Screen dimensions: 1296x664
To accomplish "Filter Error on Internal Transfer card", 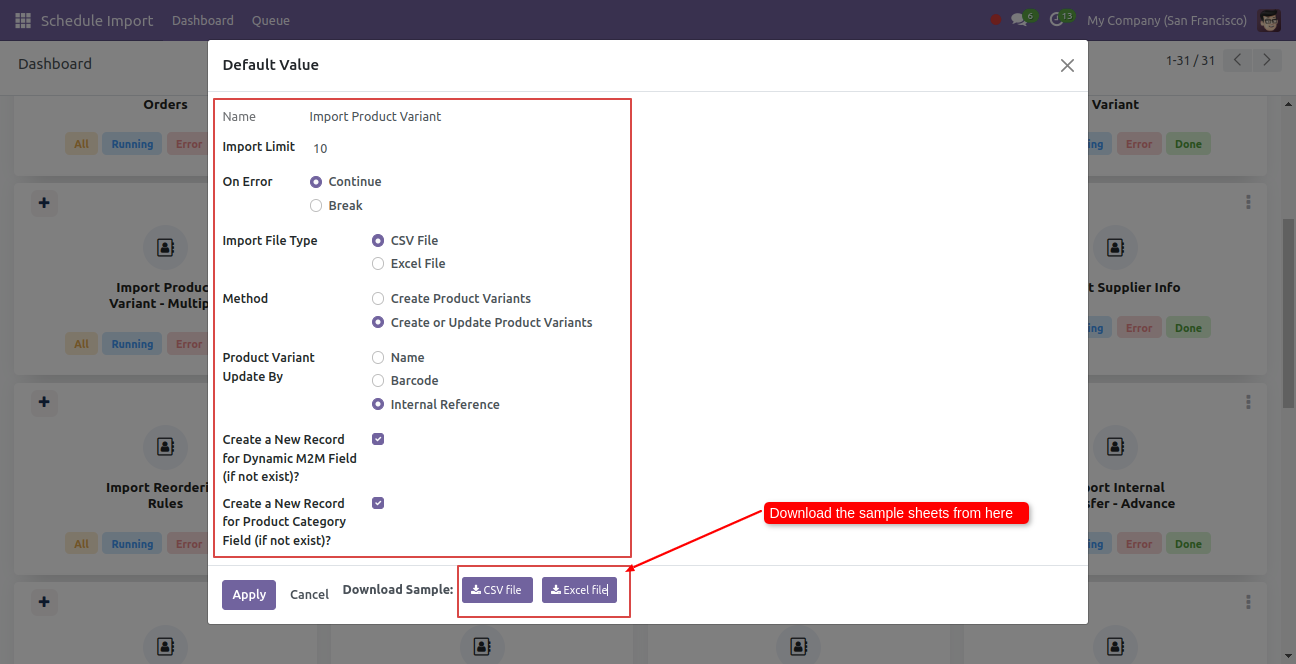I will pos(1139,544).
